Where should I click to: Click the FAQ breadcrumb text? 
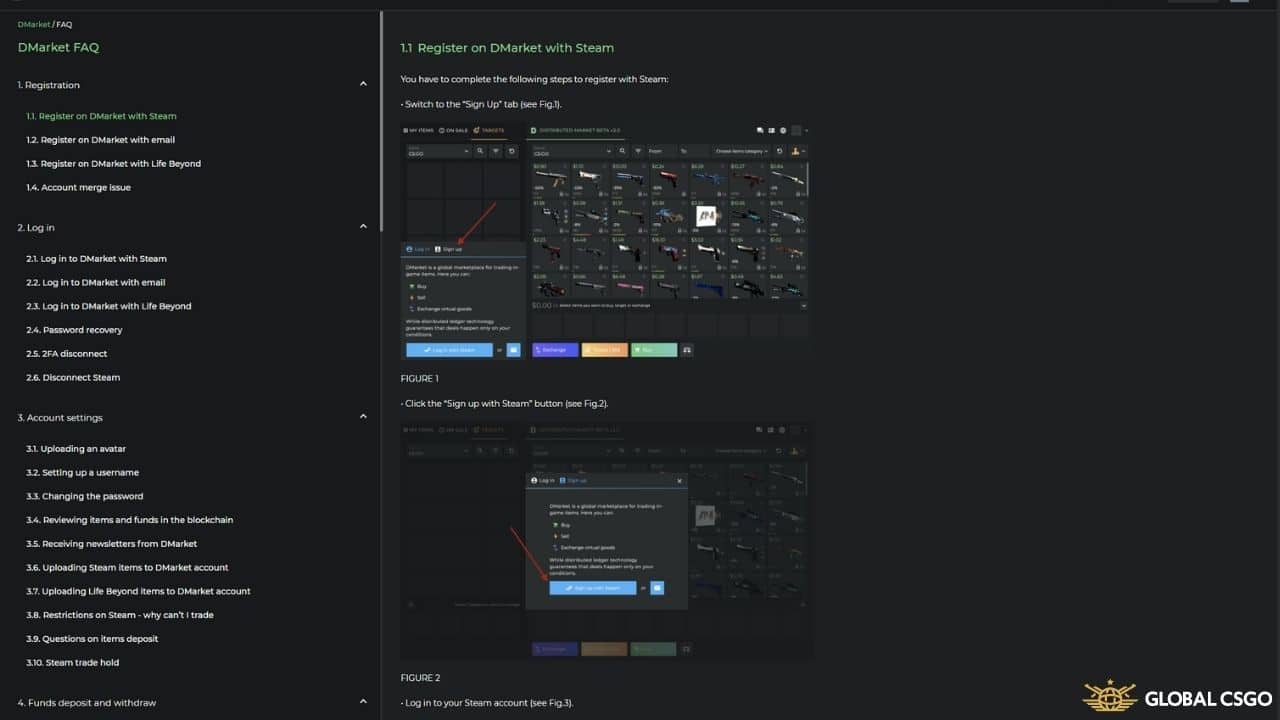(x=64, y=24)
